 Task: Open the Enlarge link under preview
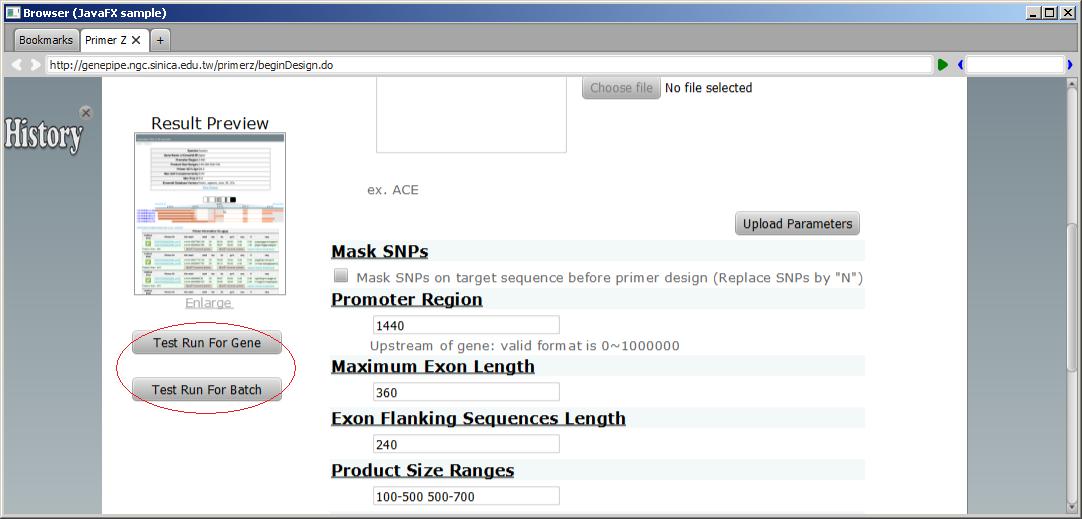coord(208,303)
